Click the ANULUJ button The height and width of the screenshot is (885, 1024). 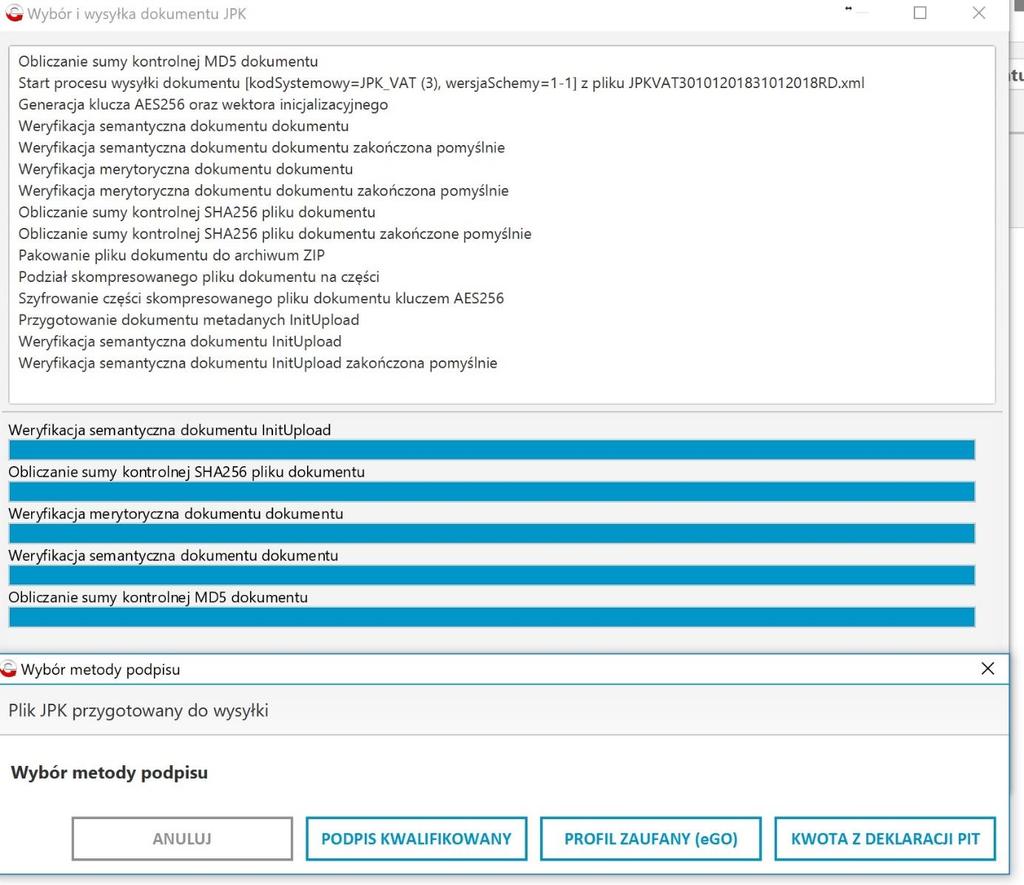click(182, 838)
